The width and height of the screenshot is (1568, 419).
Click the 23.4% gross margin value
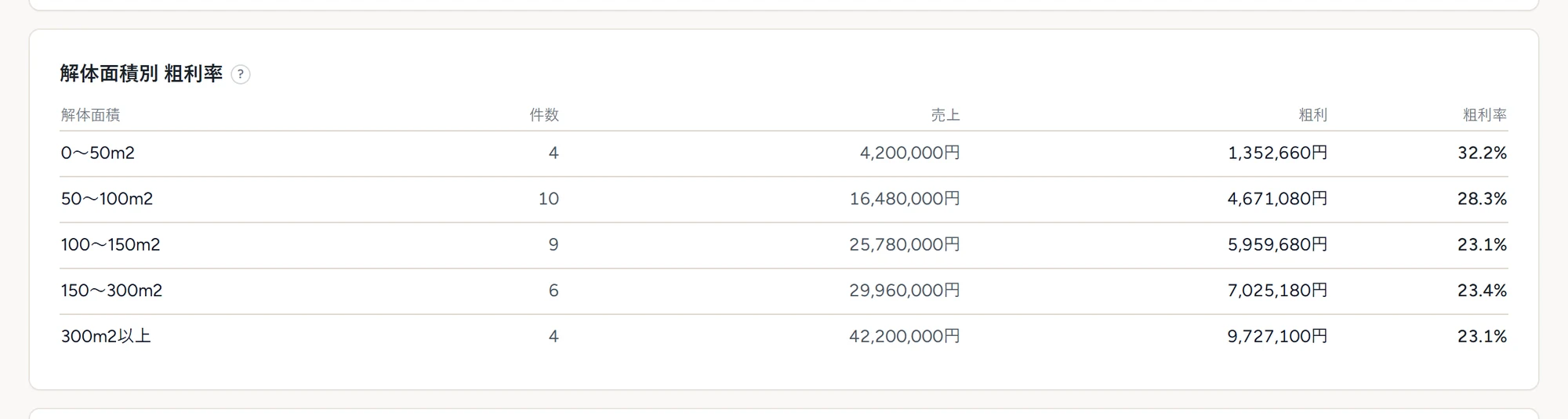click(1483, 291)
